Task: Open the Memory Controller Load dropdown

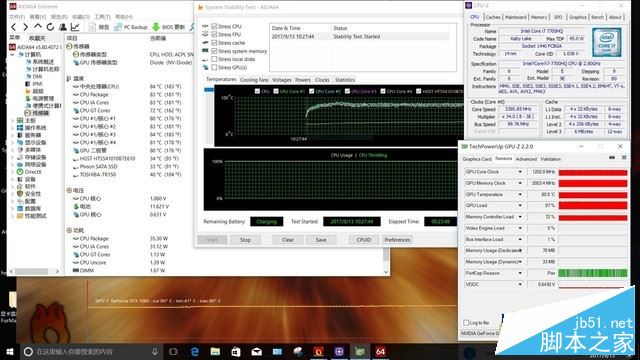Action: pos(520,217)
